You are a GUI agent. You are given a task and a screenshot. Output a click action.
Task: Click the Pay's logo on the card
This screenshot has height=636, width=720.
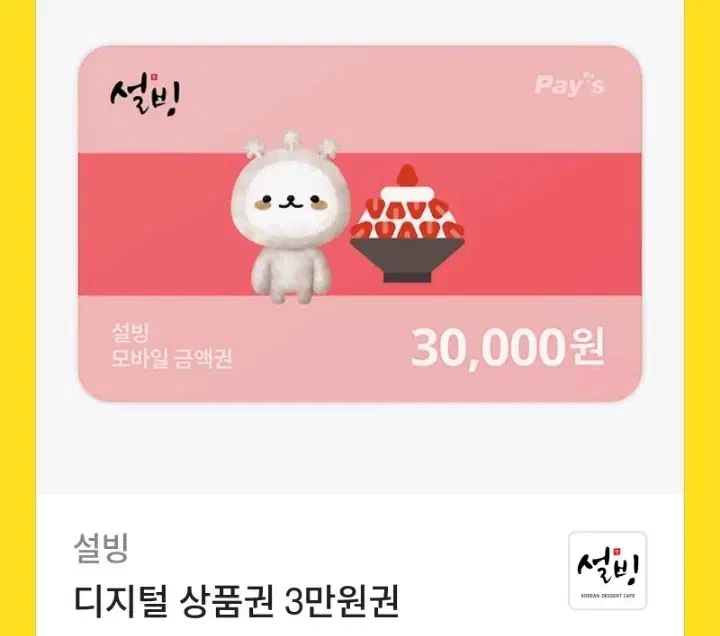[569, 86]
